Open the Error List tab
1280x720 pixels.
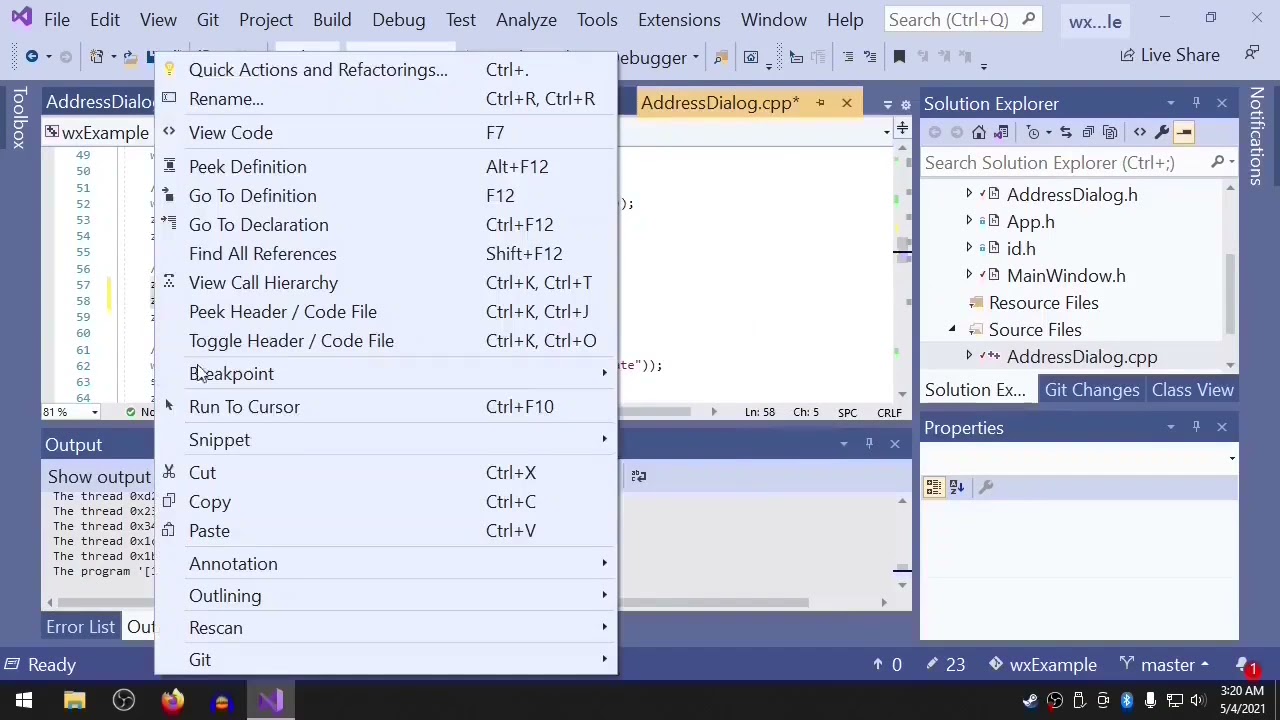(x=80, y=627)
